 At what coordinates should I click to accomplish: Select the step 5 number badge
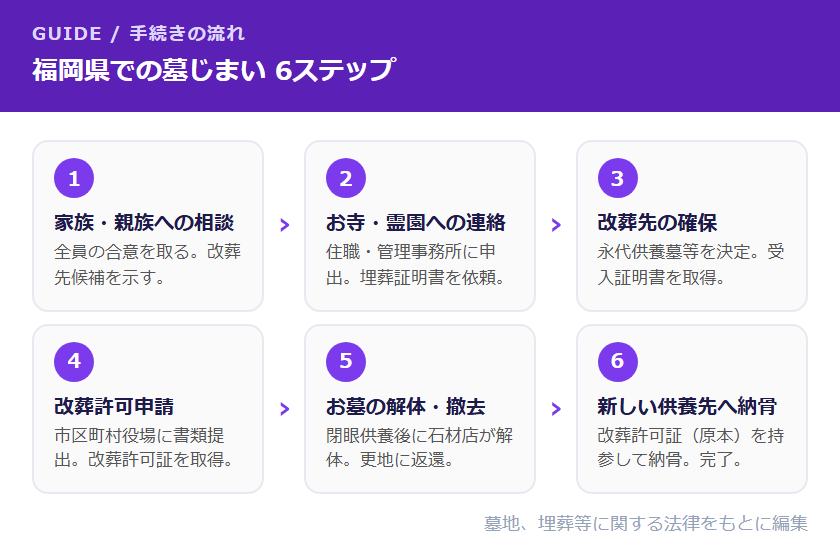(346, 362)
